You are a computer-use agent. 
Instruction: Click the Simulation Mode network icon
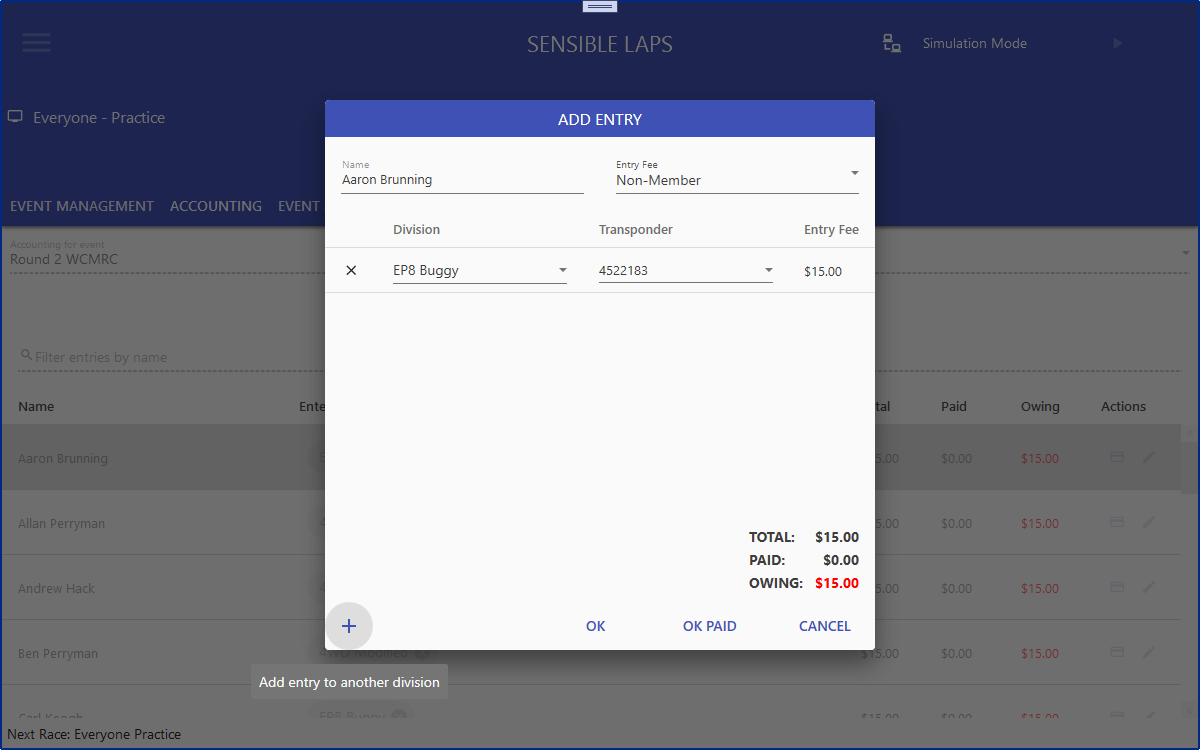(891, 43)
